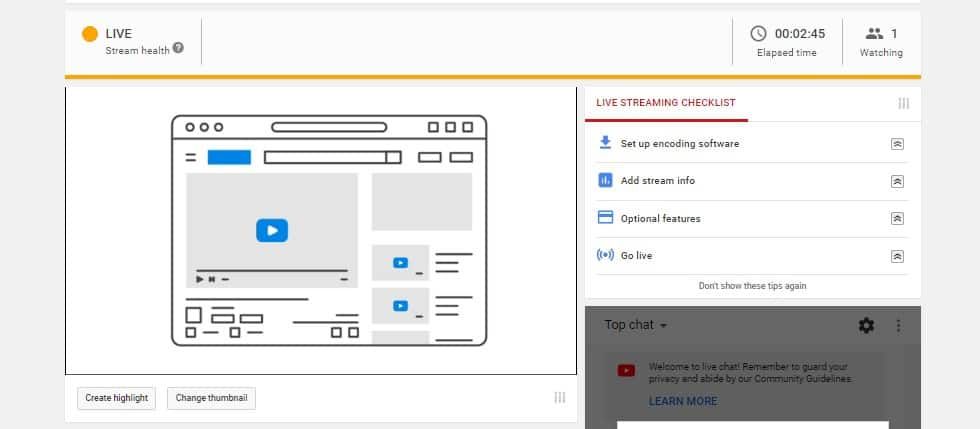The height and width of the screenshot is (429, 980).
Task: Click the stream preview play button
Action: click(271, 230)
